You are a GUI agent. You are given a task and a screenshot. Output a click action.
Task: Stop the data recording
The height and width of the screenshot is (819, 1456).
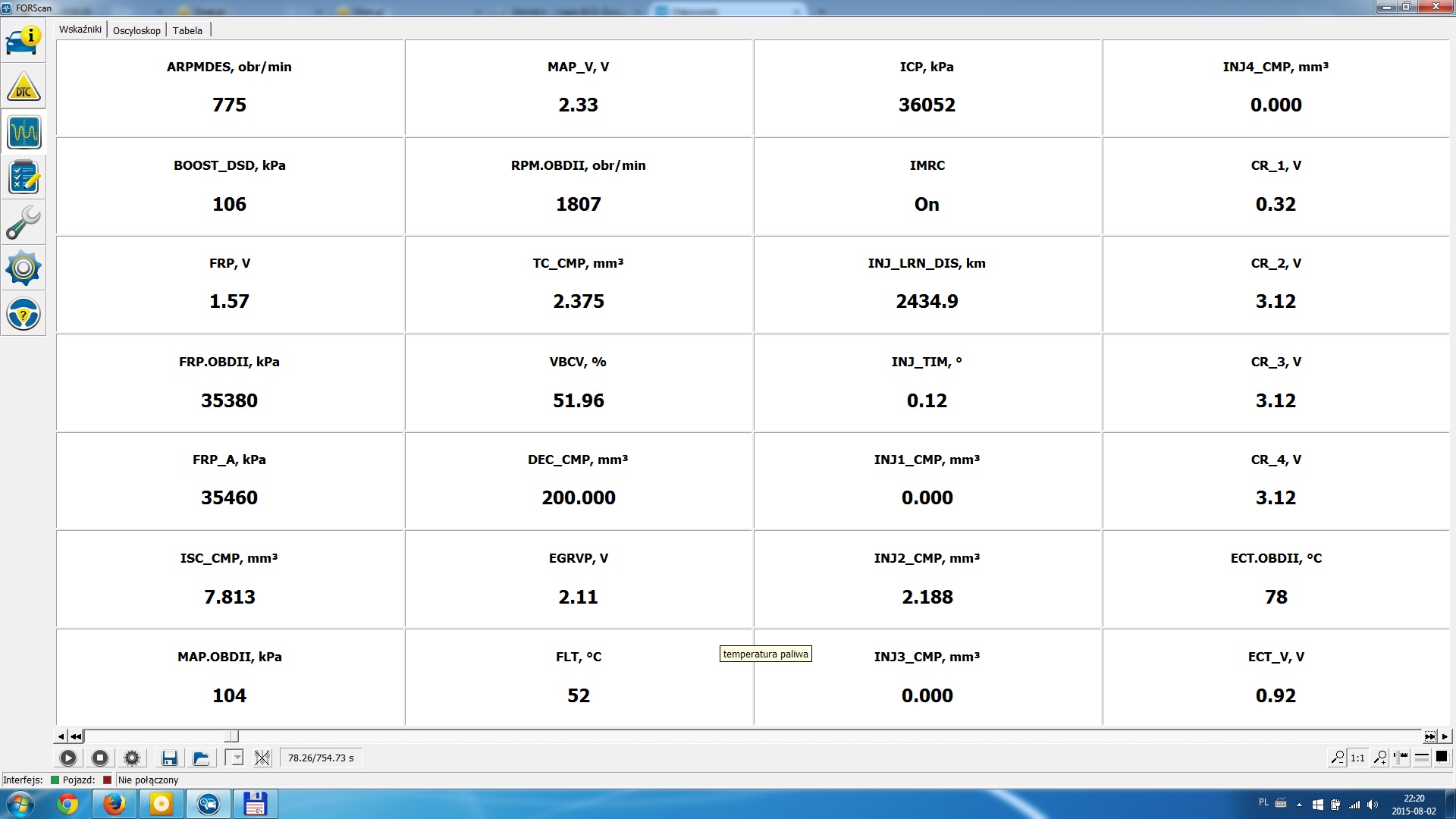click(x=99, y=758)
